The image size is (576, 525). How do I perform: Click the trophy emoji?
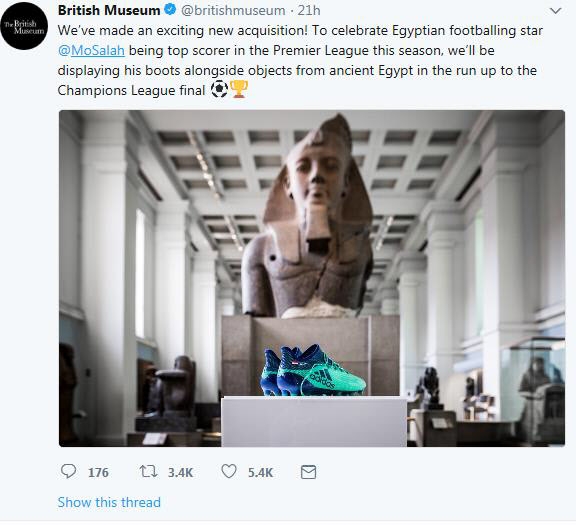tap(239, 89)
